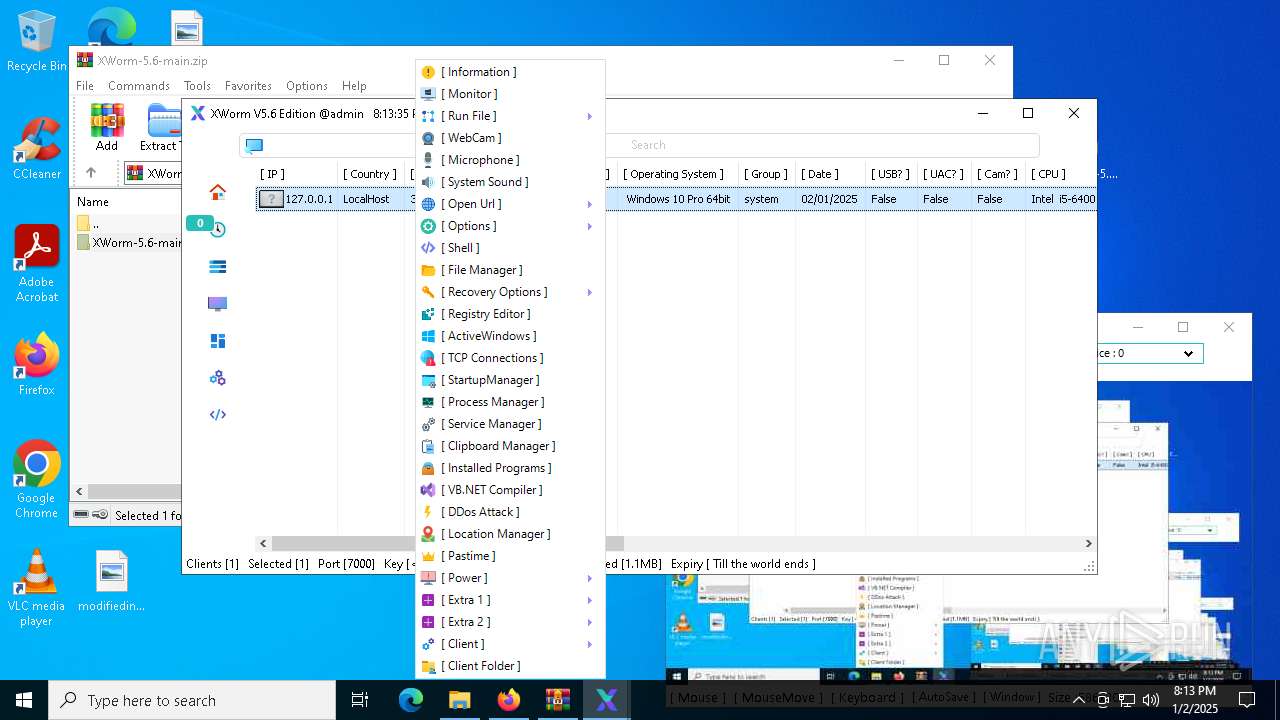Screen dimensions: 1280x720
Task: Click the blue icon left of Search
Action: (254, 146)
